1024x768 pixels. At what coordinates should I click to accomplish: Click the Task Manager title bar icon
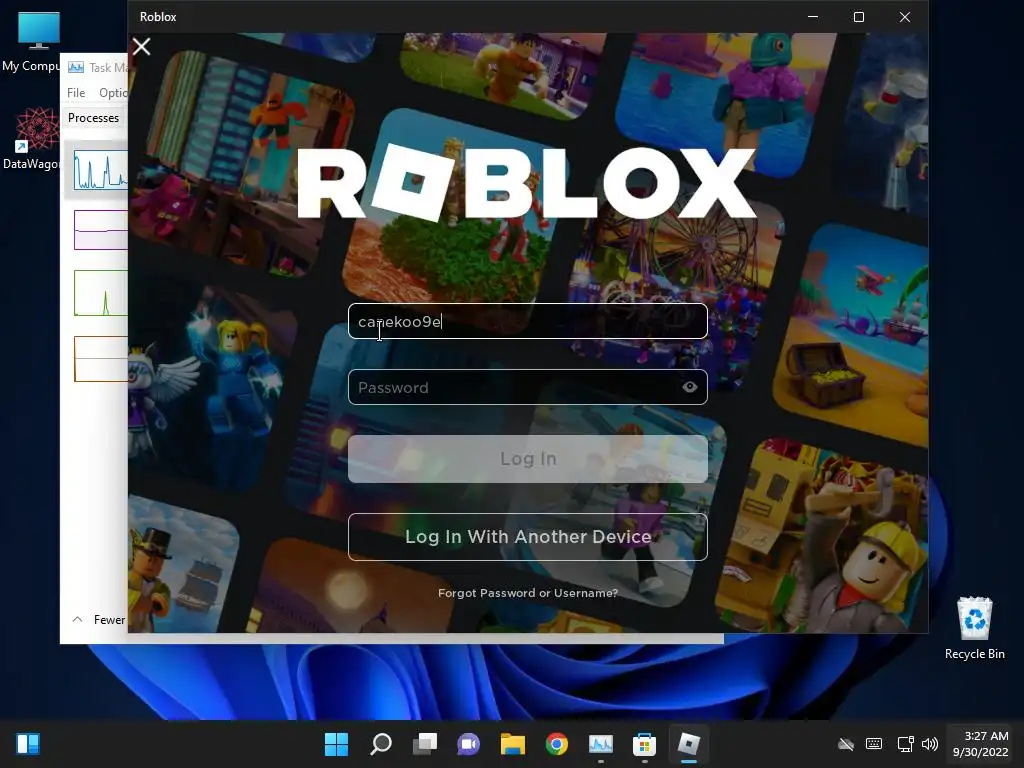[76, 67]
